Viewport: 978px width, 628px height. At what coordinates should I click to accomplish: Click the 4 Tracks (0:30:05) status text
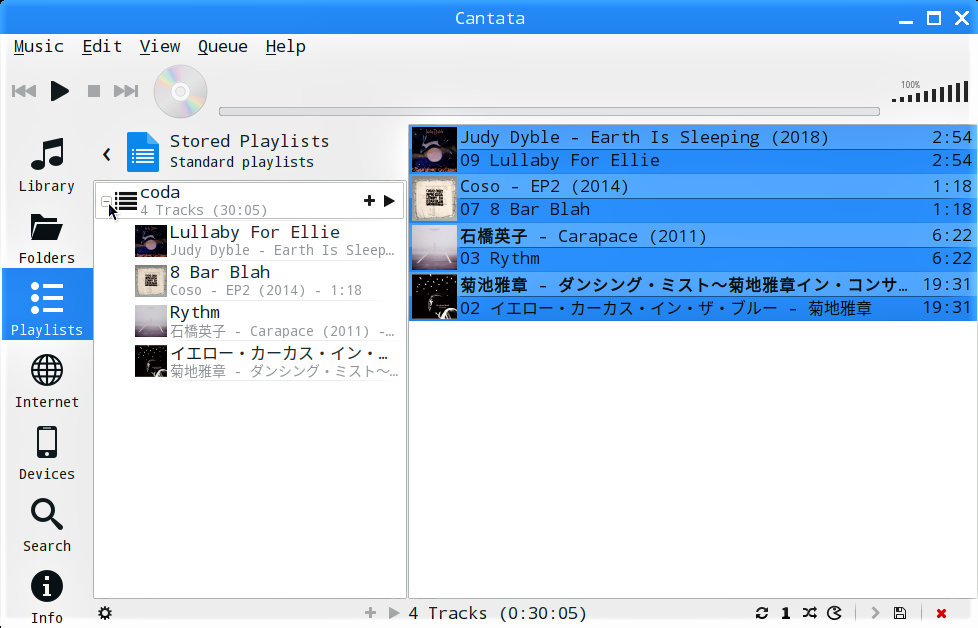[497, 614]
